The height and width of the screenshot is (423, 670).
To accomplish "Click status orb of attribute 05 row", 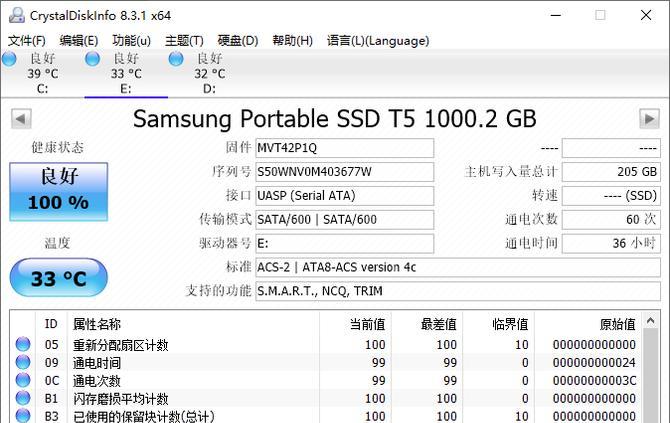I will click(x=23, y=344).
